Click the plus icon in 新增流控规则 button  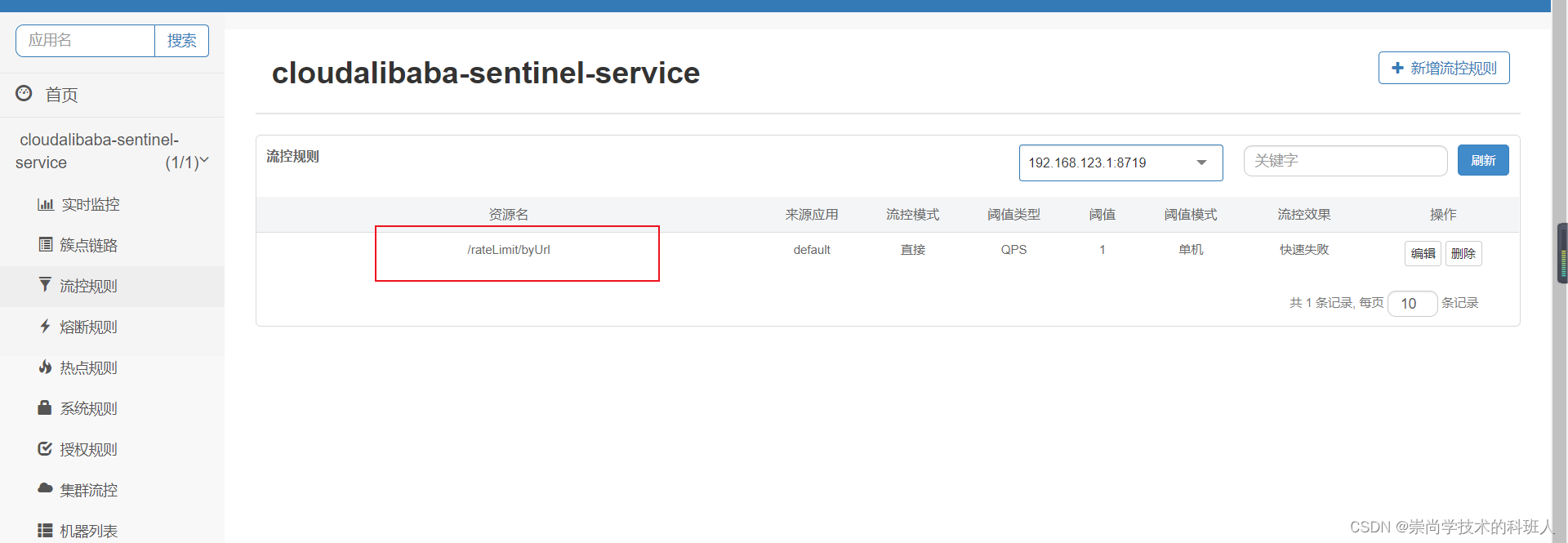1397,68
